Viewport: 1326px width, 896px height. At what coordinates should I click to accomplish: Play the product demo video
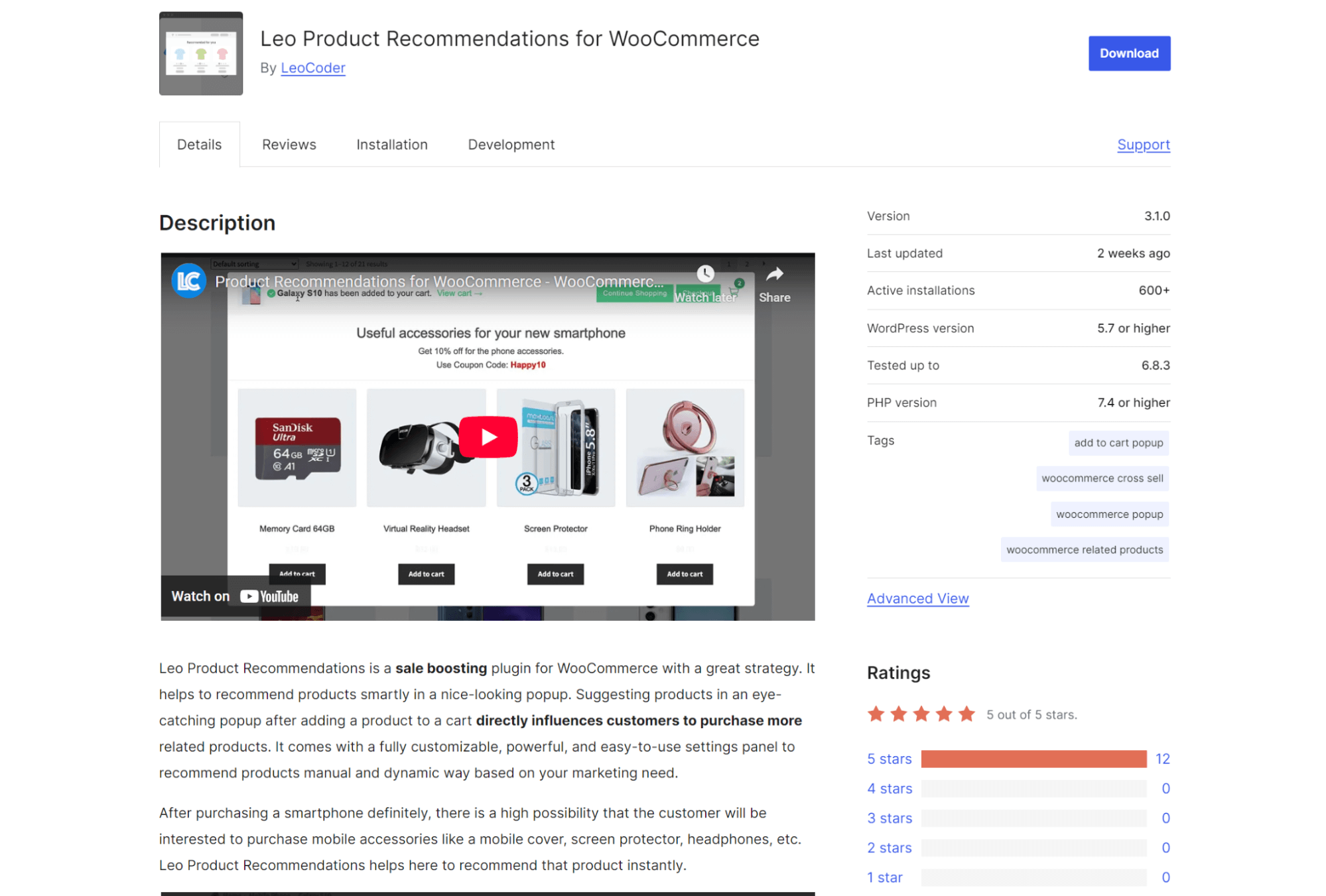coord(488,436)
